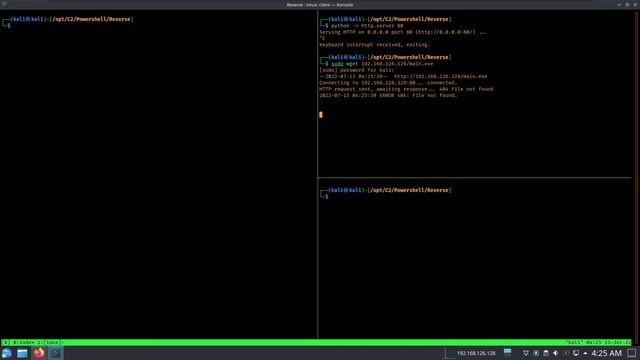Open the Konsole window menu icon in titlebar
Image resolution: width=640 pixels, height=360 pixels.
[4, 4]
